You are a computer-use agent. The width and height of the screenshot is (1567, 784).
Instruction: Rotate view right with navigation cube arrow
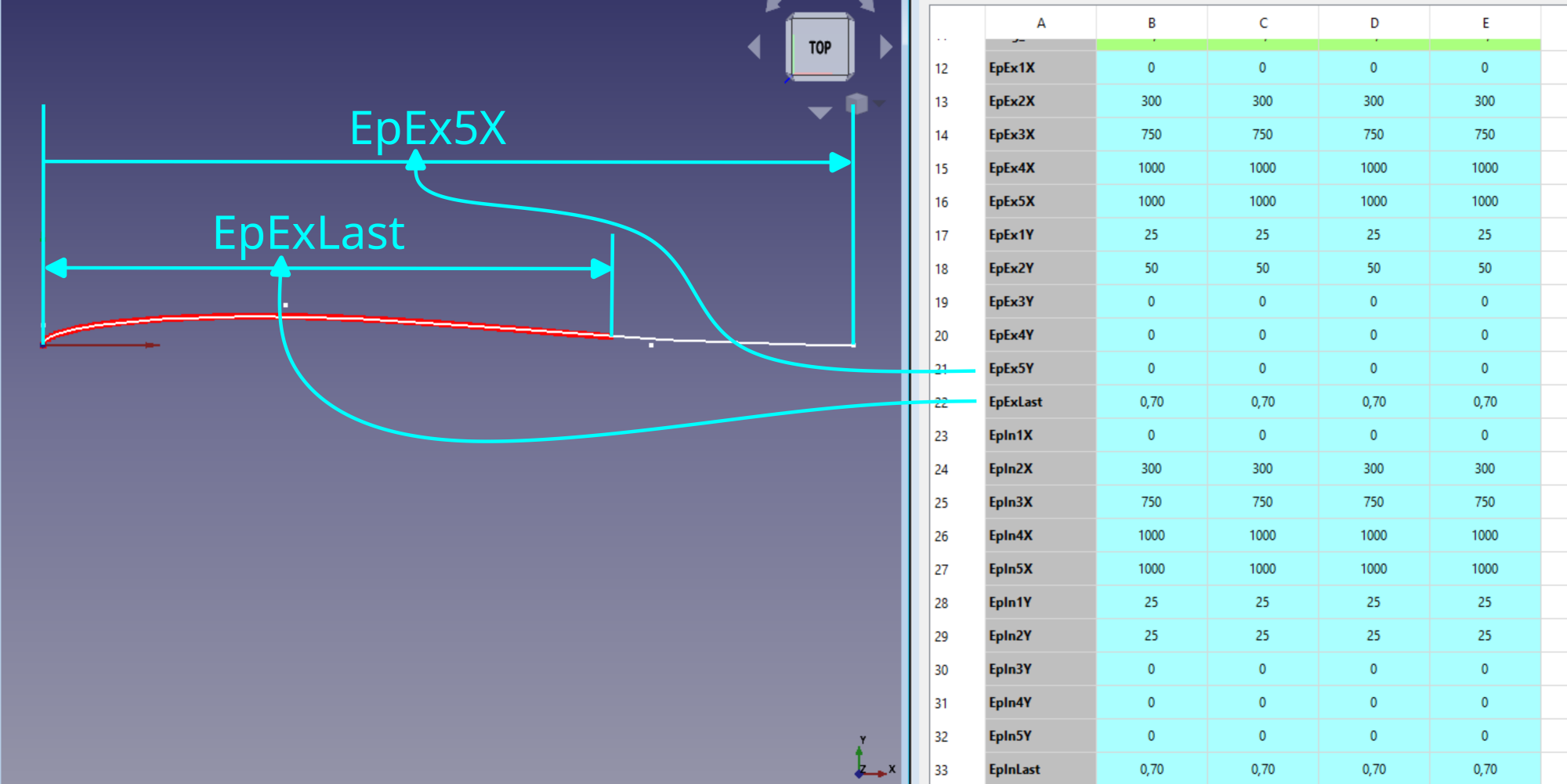(886, 47)
